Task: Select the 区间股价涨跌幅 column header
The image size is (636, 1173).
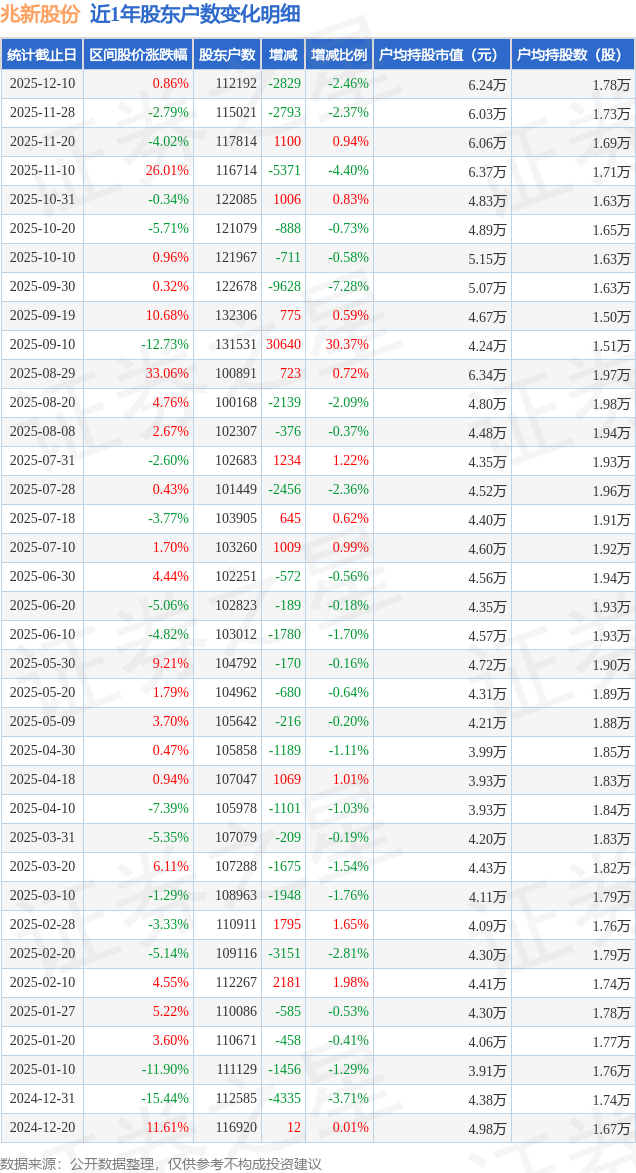Action: (x=137, y=55)
